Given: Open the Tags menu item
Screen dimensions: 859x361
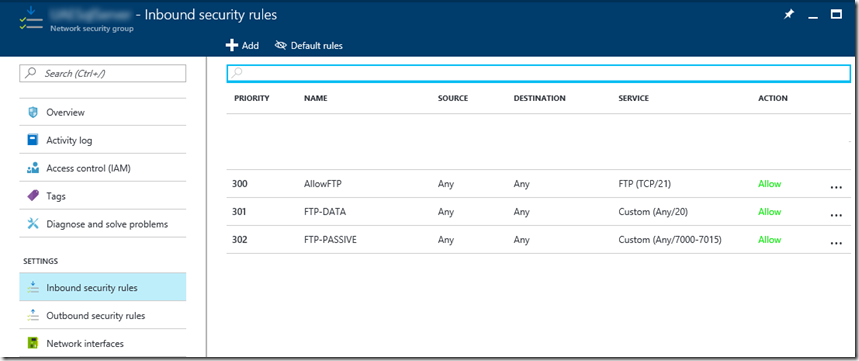Looking at the screenshot, I should (102, 196).
